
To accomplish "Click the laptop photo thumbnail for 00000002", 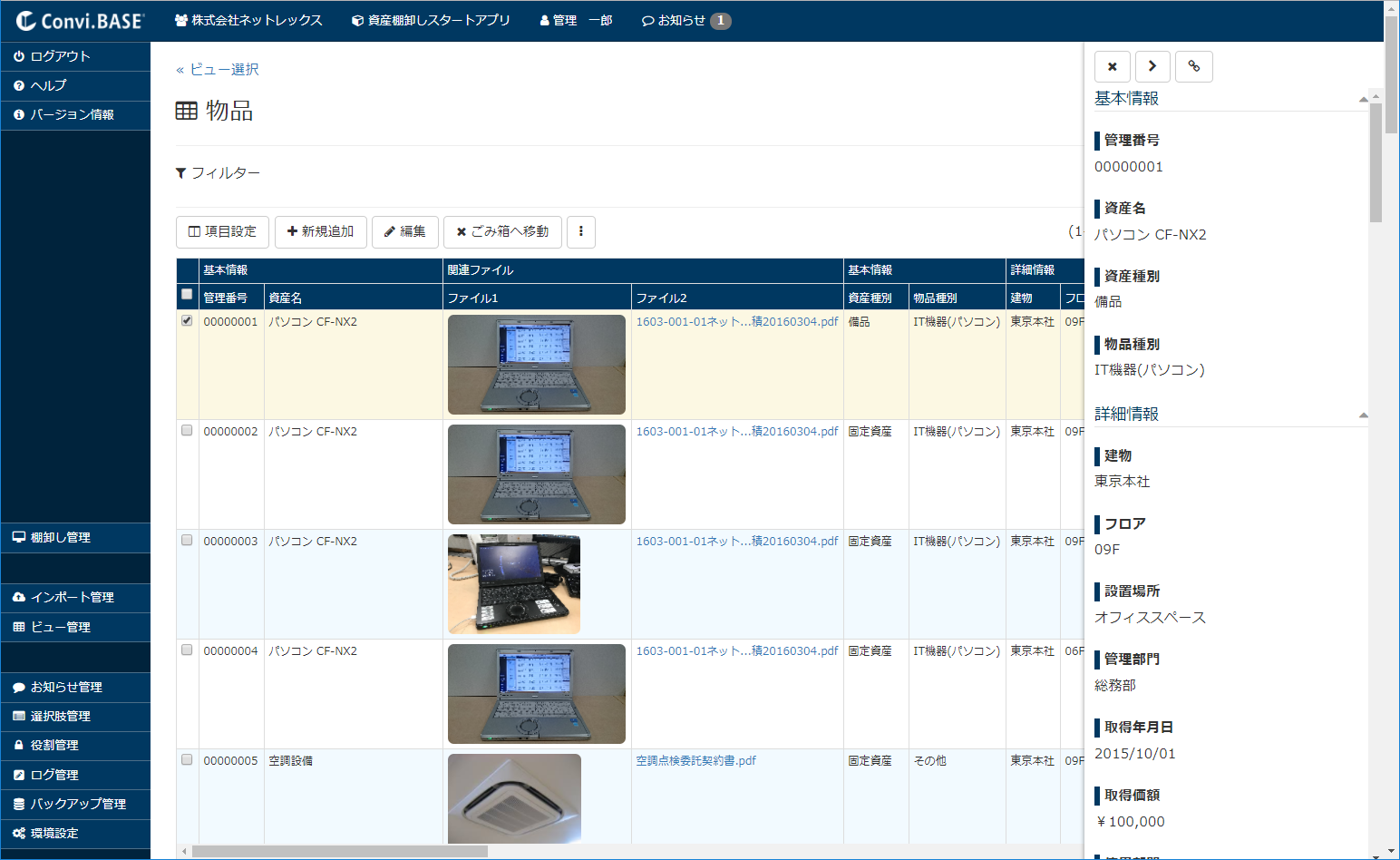I will tap(536, 474).
